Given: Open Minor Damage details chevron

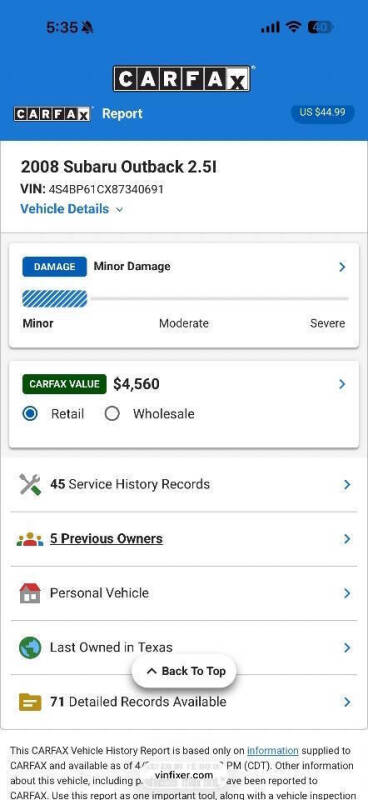Looking at the screenshot, I should [342, 267].
